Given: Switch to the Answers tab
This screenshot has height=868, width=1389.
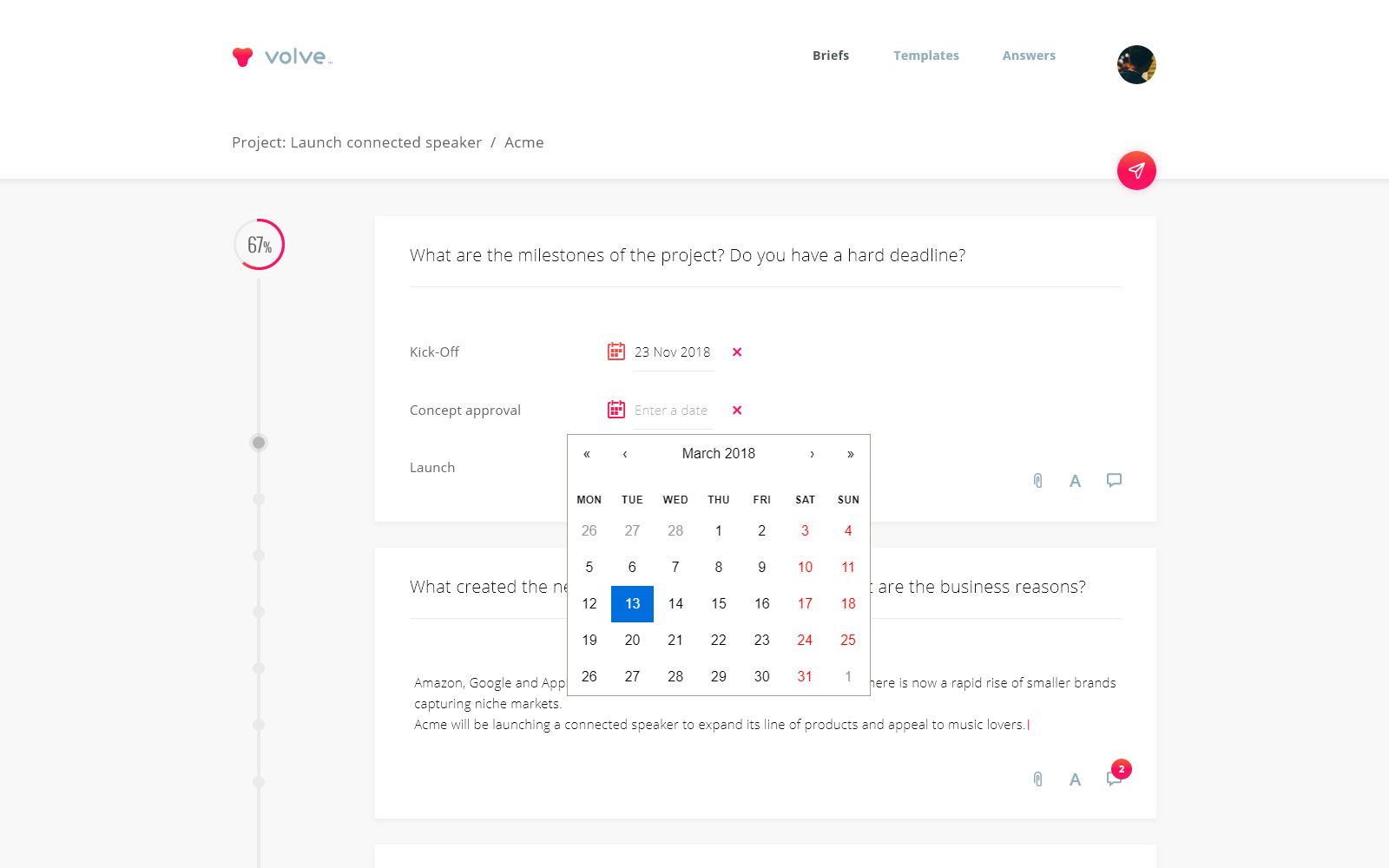Looking at the screenshot, I should (x=1029, y=56).
